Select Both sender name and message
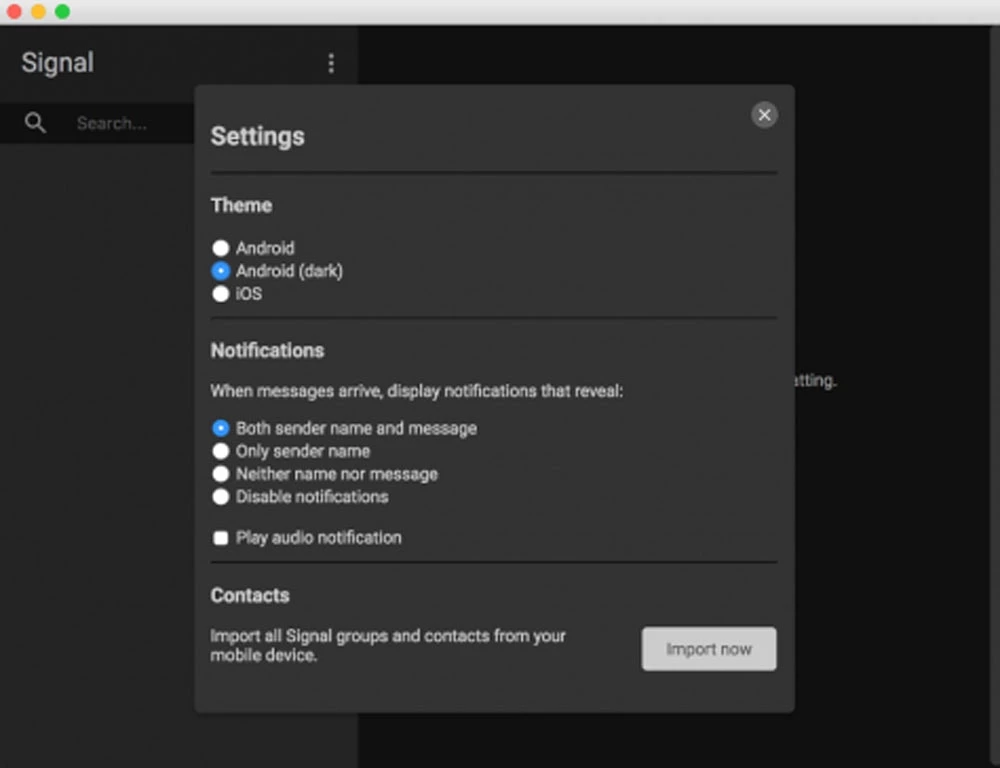Image resolution: width=1000 pixels, height=768 pixels. coord(221,428)
